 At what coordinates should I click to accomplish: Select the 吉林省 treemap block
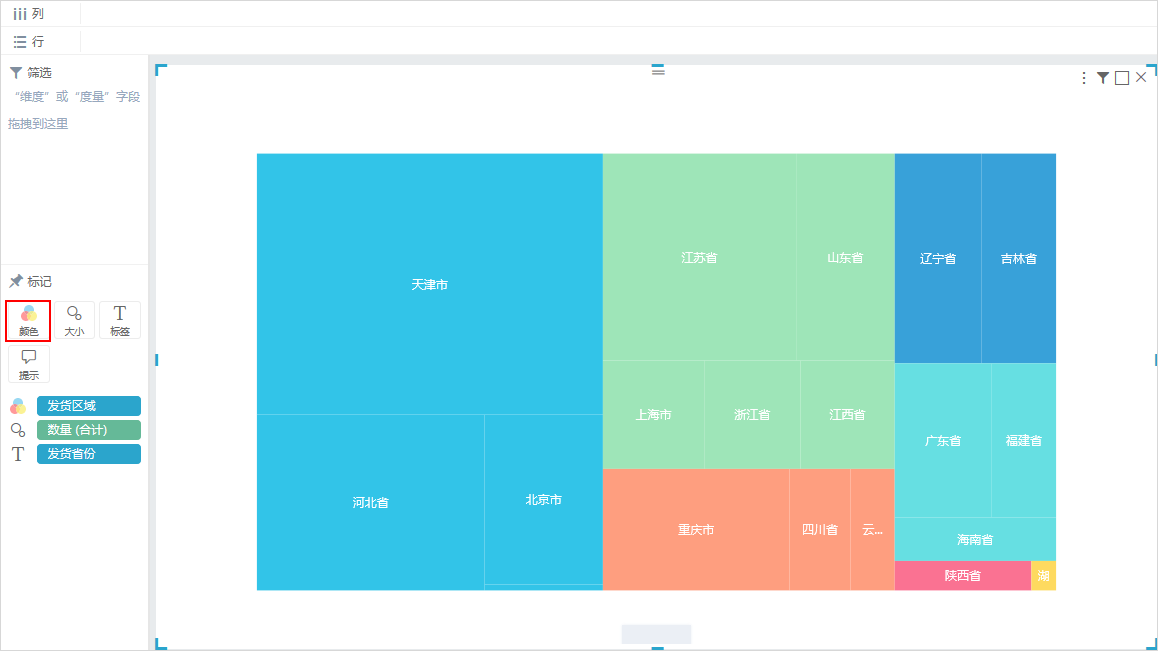coord(1019,259)
